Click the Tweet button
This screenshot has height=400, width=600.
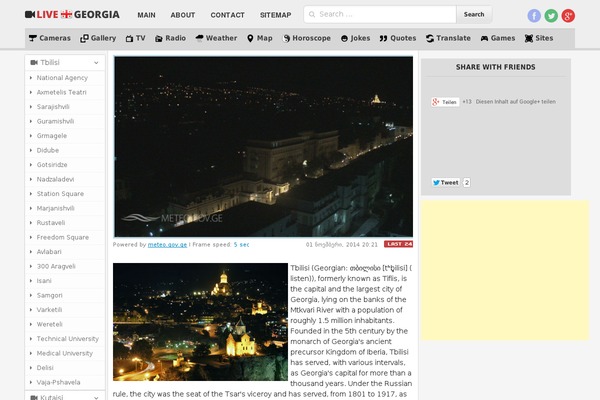445,183
